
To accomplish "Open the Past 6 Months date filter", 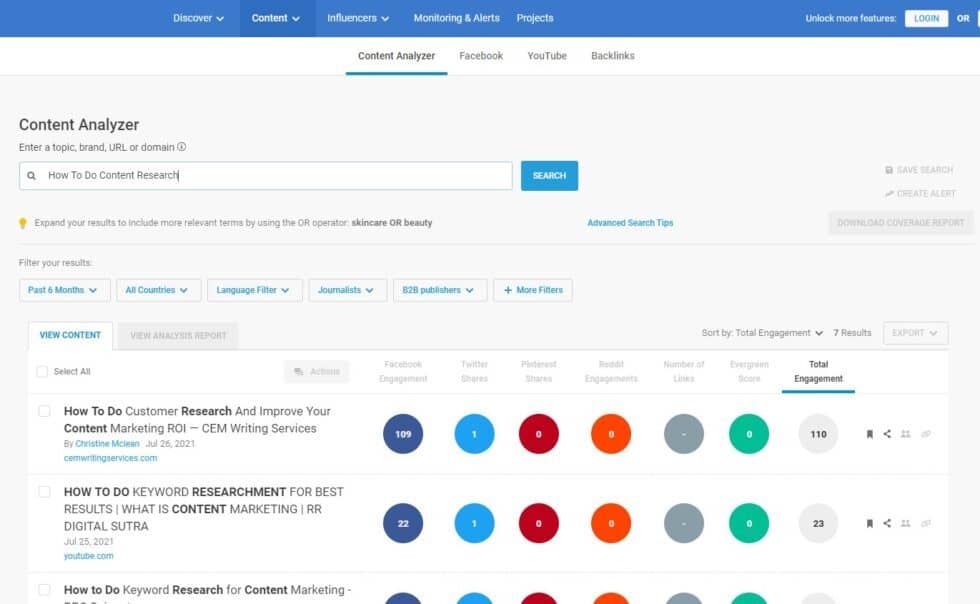I will tap(64, 290).
